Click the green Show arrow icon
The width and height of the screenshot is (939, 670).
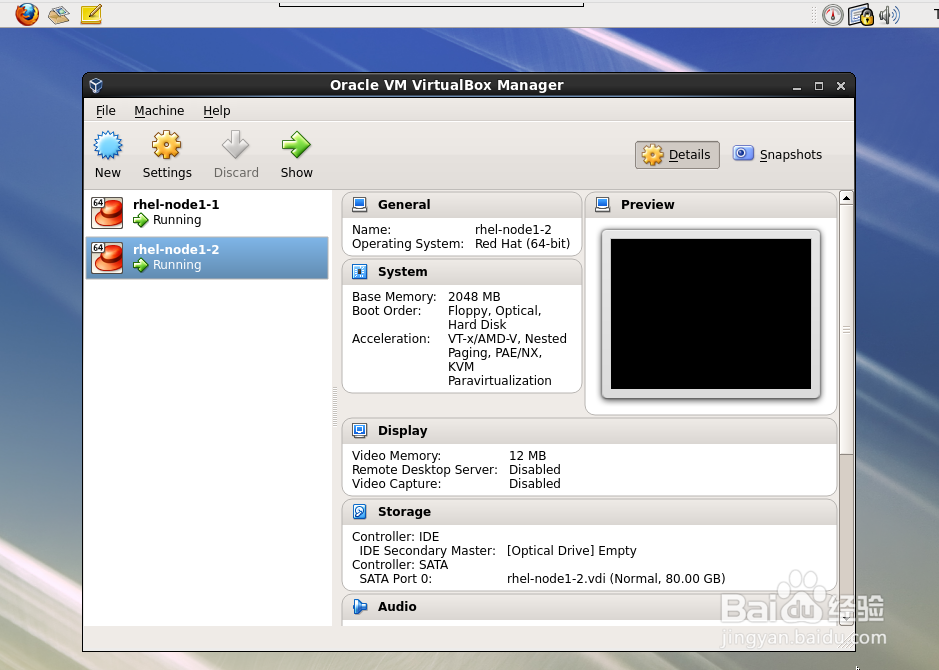pyautogui.click(x=296, y=145)
